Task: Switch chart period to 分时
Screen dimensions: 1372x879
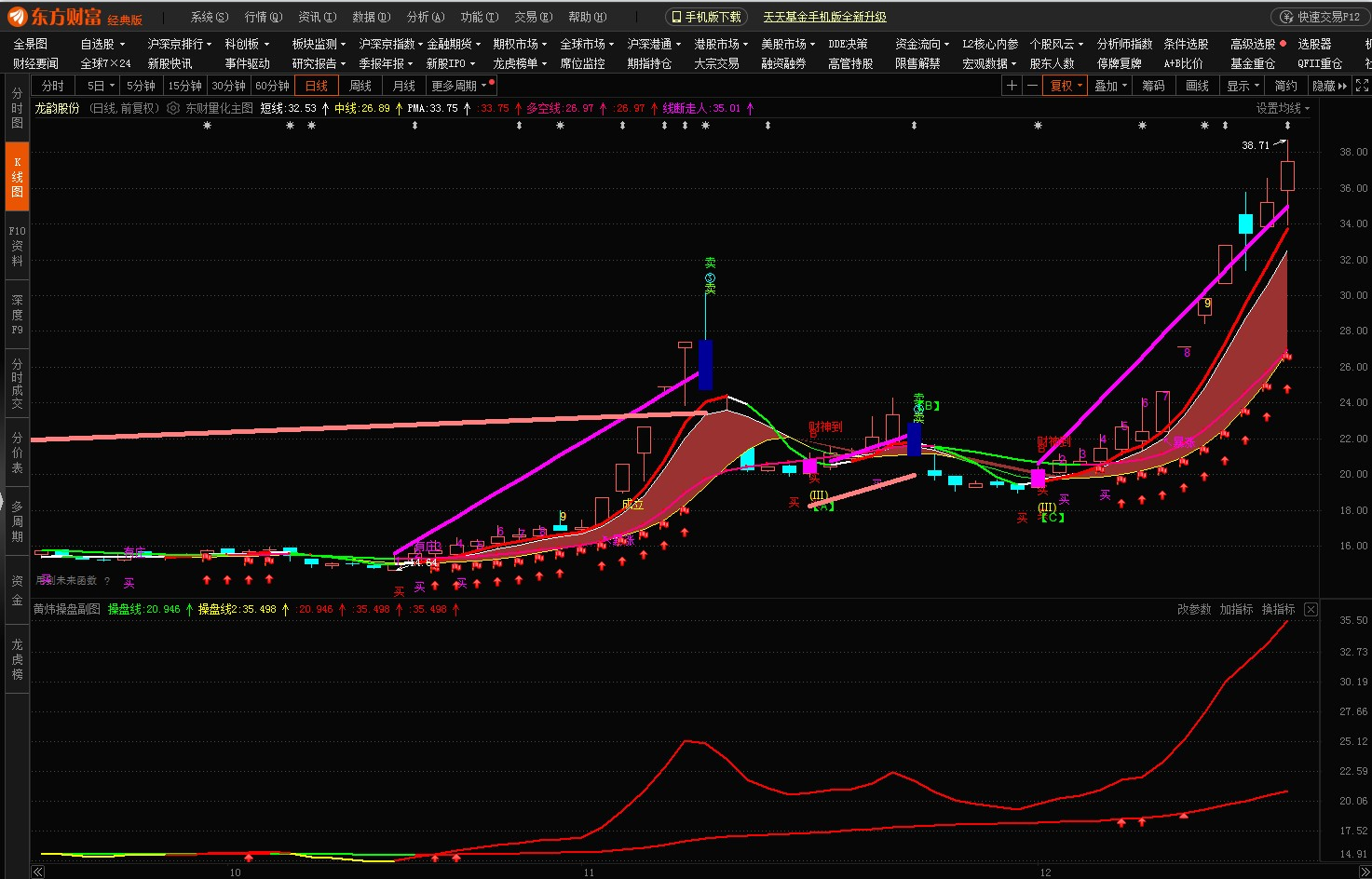Action: click(x=54, y=86)
